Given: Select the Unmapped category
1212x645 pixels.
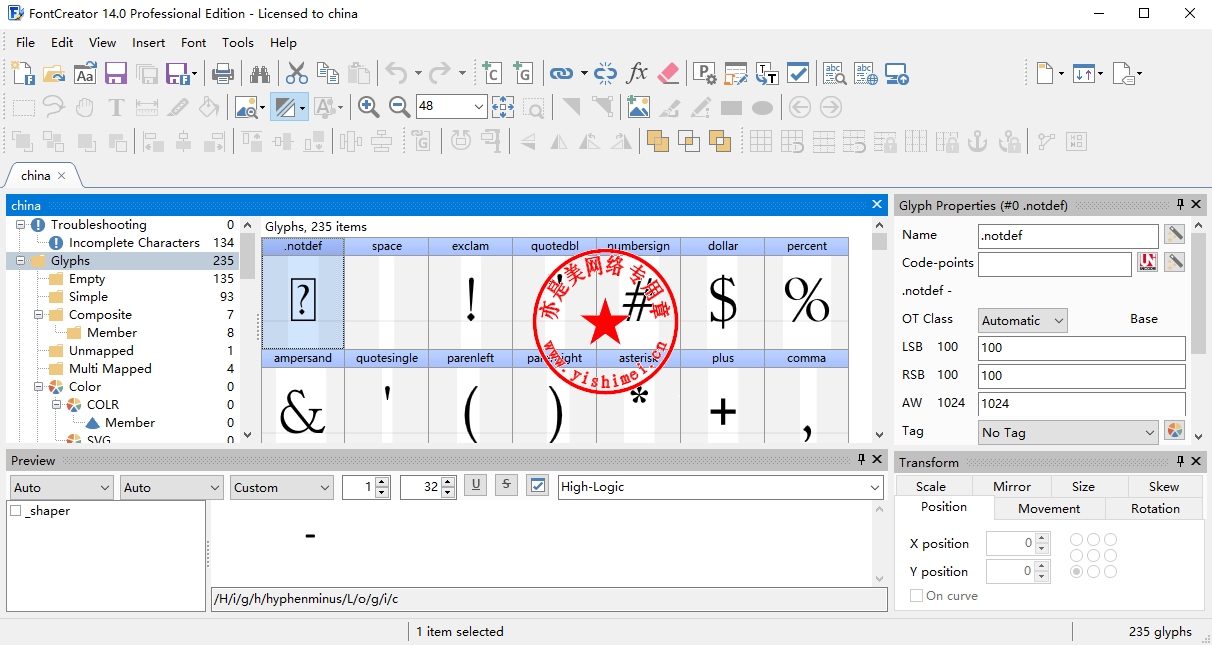Looking at the screenshot, I should (101, 351).
